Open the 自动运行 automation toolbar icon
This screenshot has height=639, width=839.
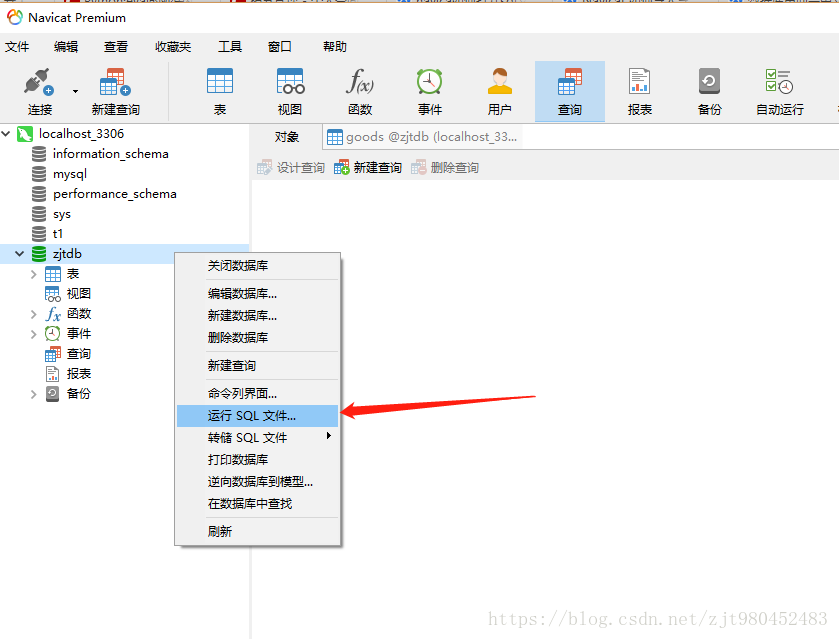pos(779,81)
